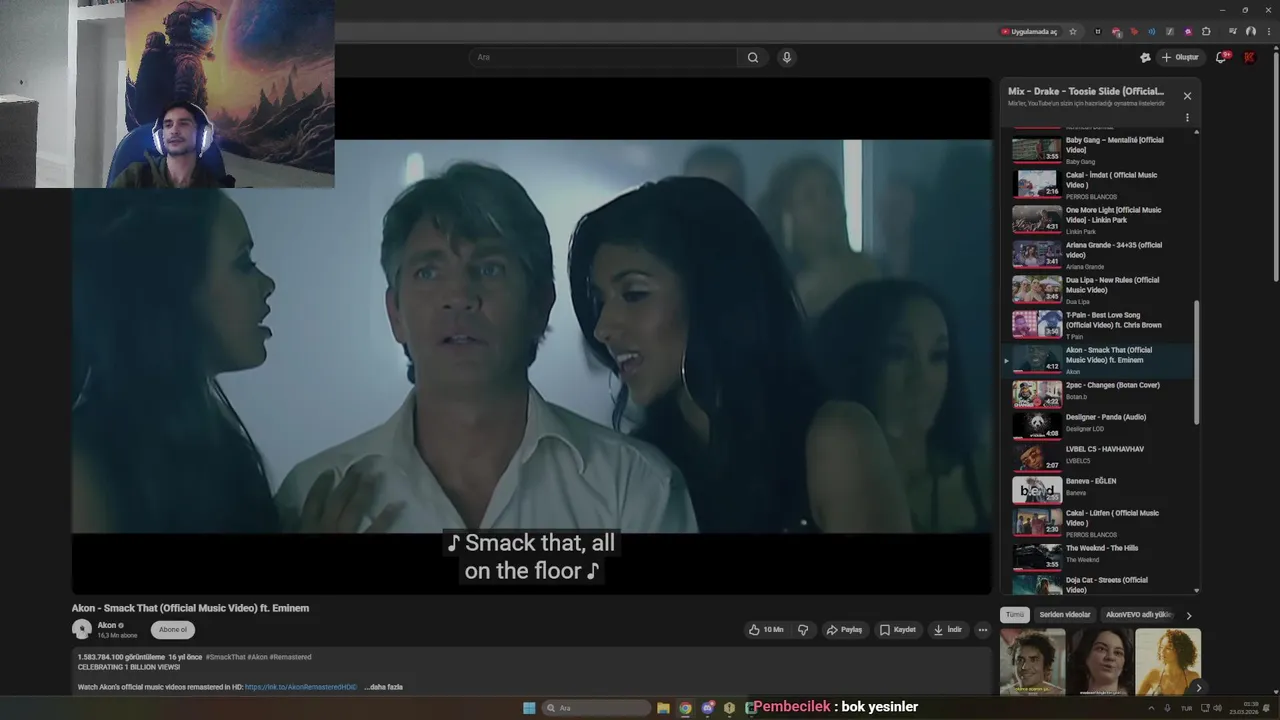Close the Mix playlist panel
Image resolution: width=1280 pixels, height=720 pixels.
(1187, 96)
